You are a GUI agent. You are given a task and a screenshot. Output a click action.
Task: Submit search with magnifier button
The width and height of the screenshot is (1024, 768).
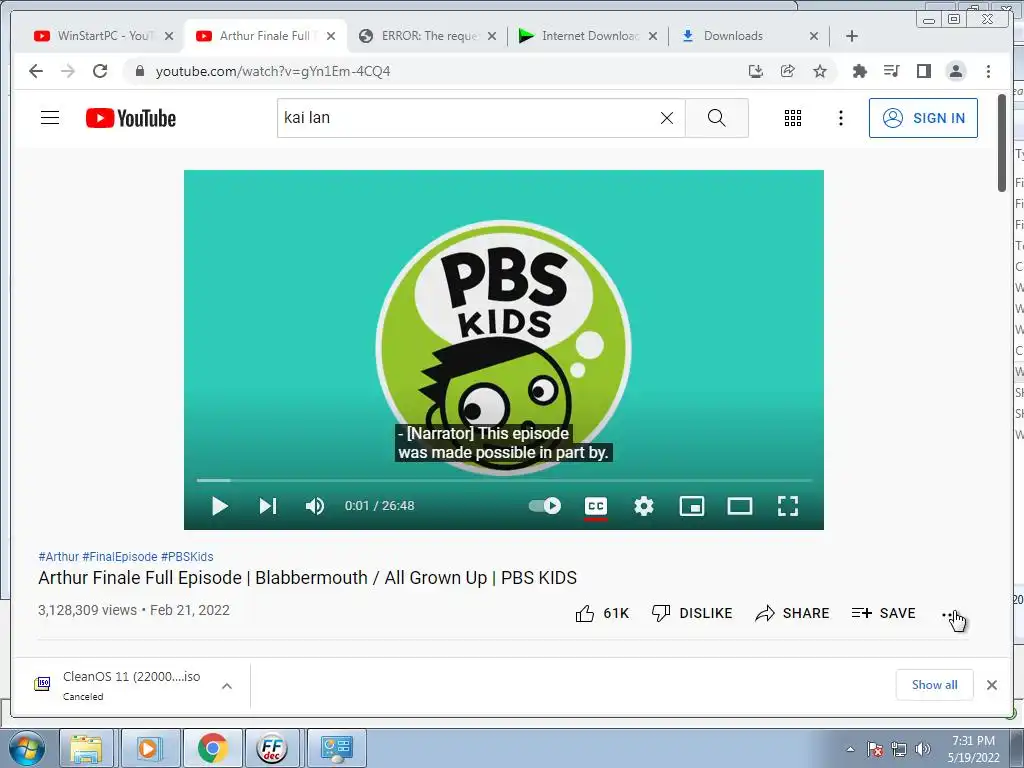pos(716,118)
